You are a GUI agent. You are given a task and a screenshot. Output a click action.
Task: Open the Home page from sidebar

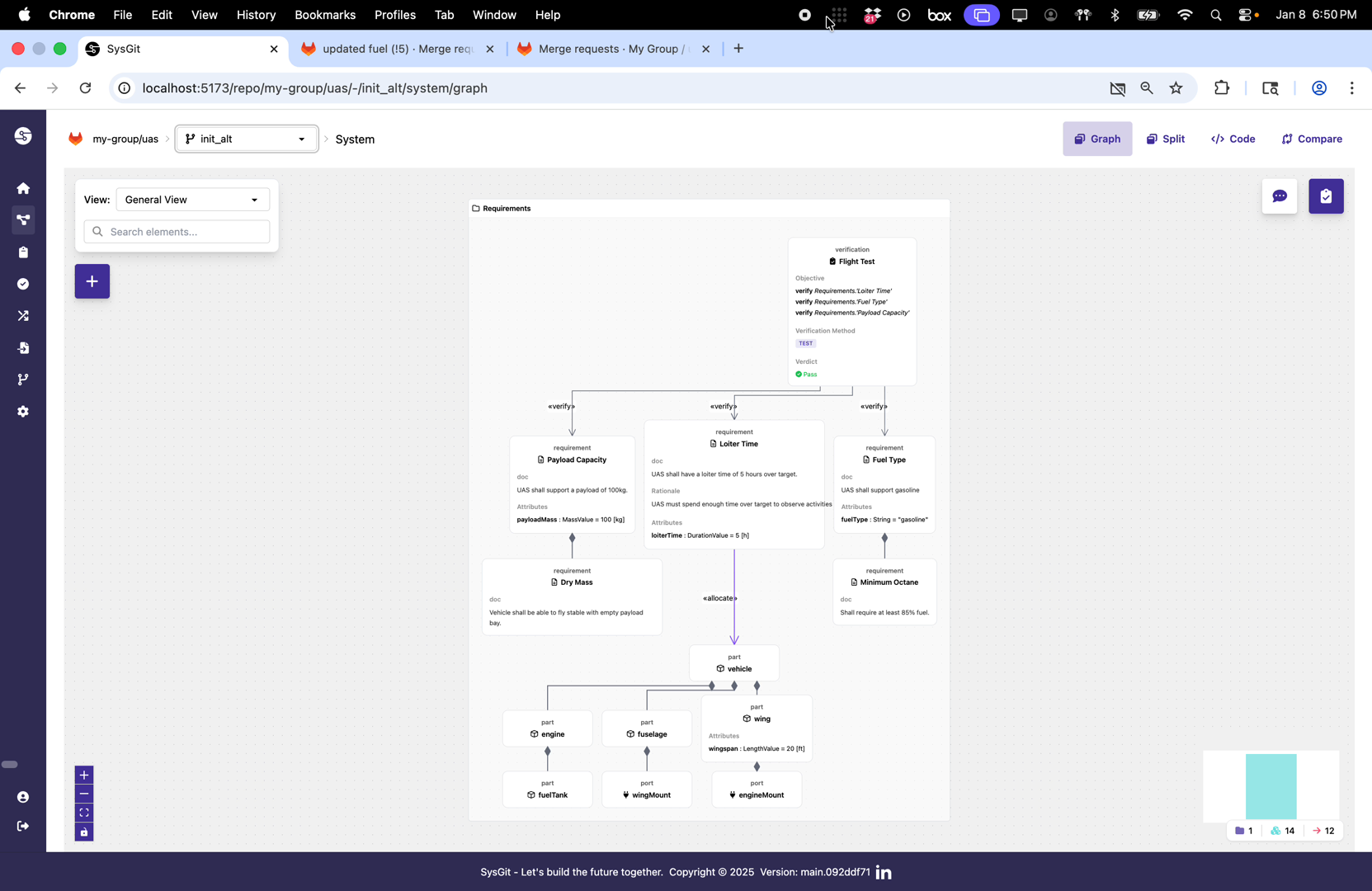pos(23,188)
